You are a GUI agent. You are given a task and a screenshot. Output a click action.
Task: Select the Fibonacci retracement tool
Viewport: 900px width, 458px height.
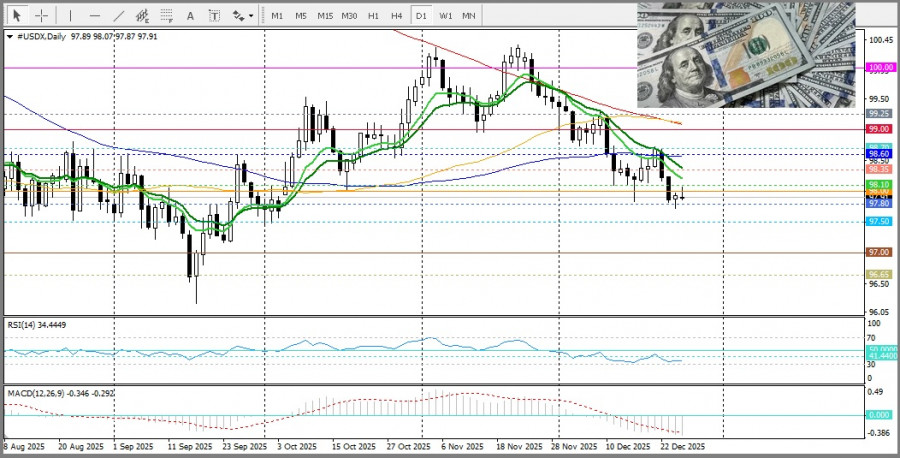coord(168,16)
